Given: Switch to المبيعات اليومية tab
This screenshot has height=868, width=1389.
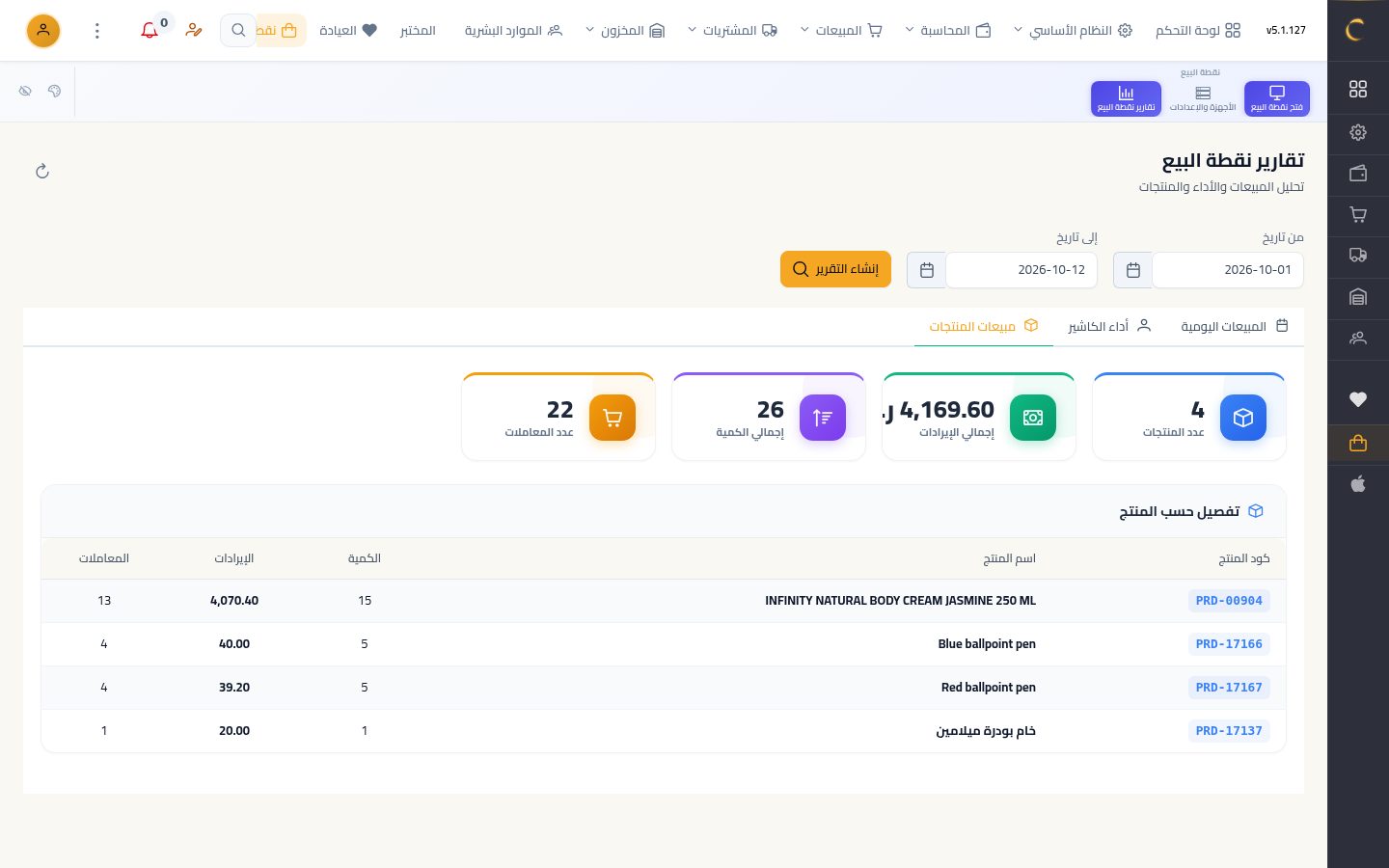Looking at the screenshot, I should point(1235,327).
